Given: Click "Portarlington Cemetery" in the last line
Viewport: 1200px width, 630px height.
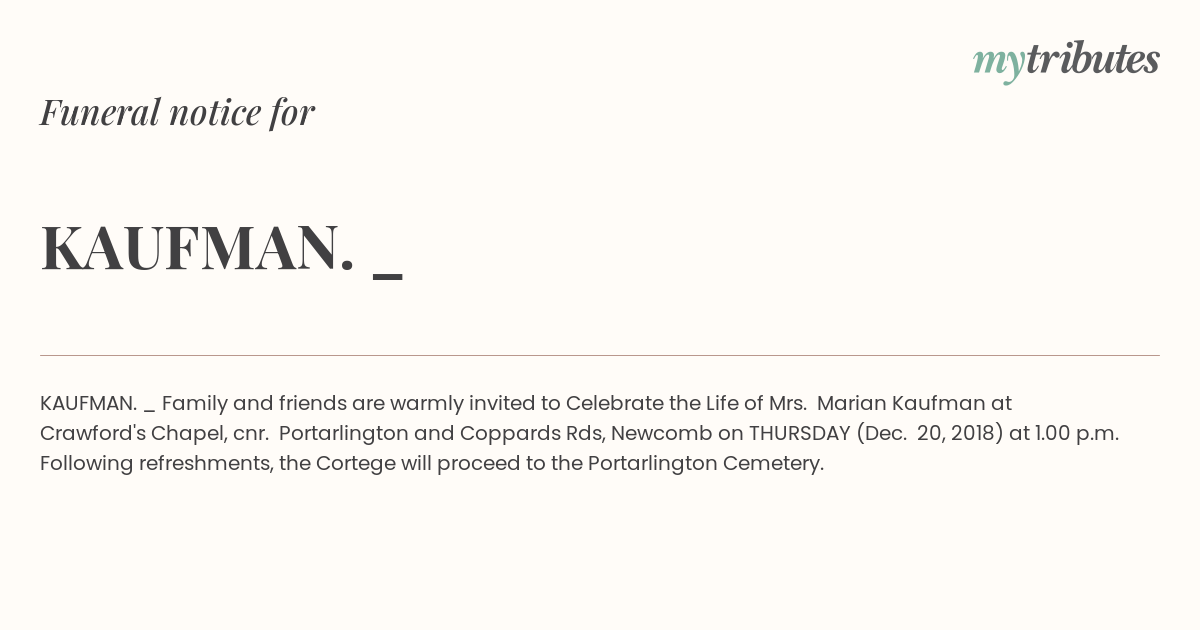Looking at the screenshot, I should pos(705,463).
